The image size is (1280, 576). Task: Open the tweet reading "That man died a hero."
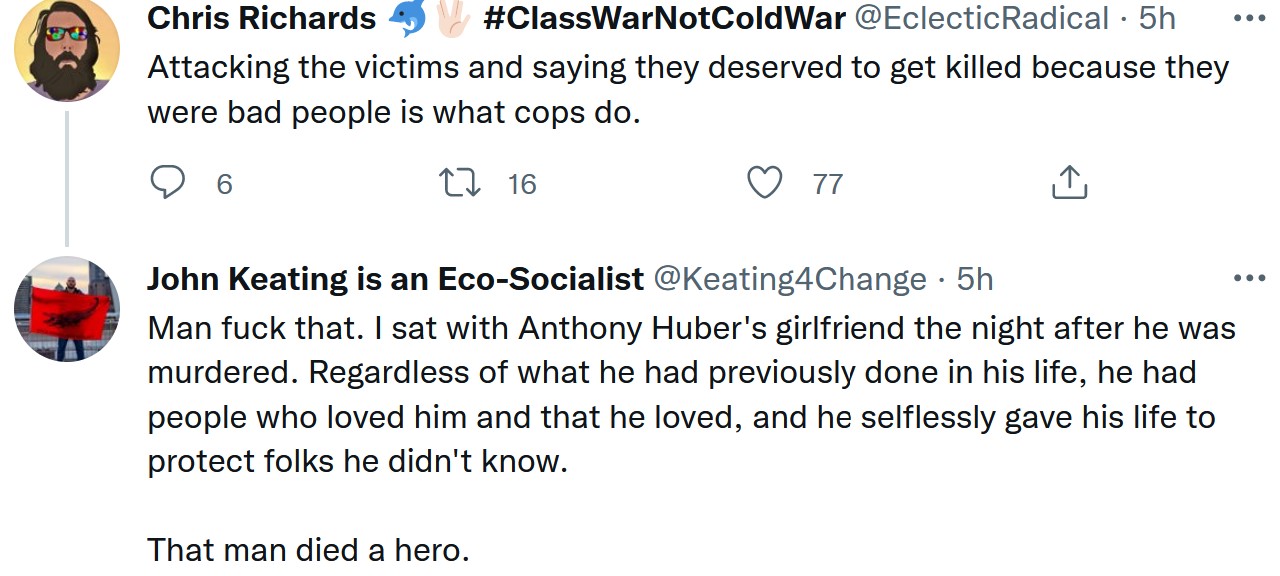coord(308,550)
